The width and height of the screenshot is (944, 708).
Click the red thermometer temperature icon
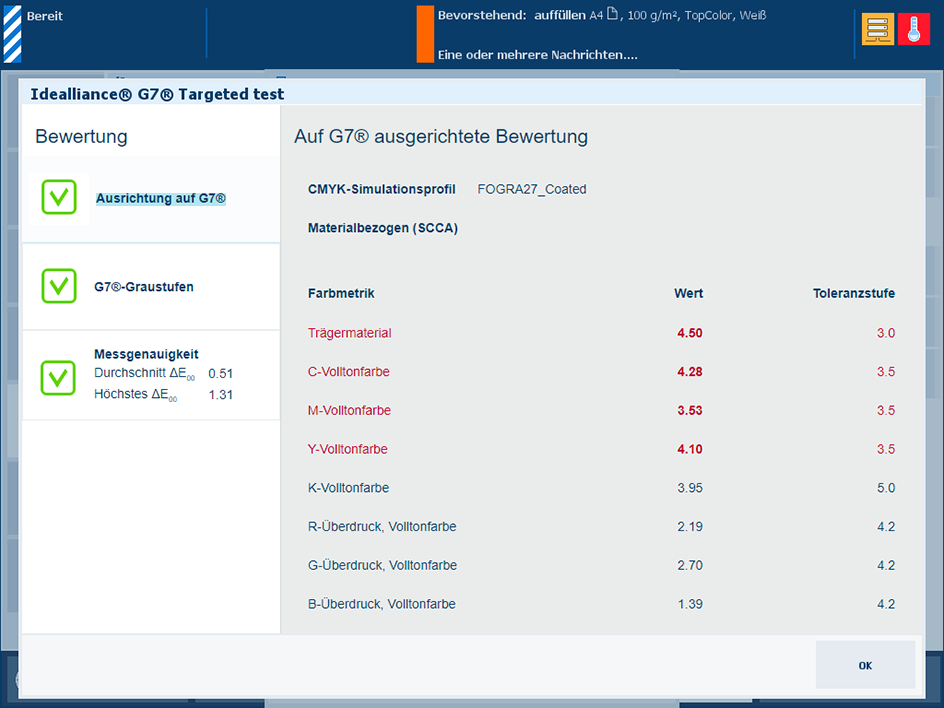click(914, 29)
